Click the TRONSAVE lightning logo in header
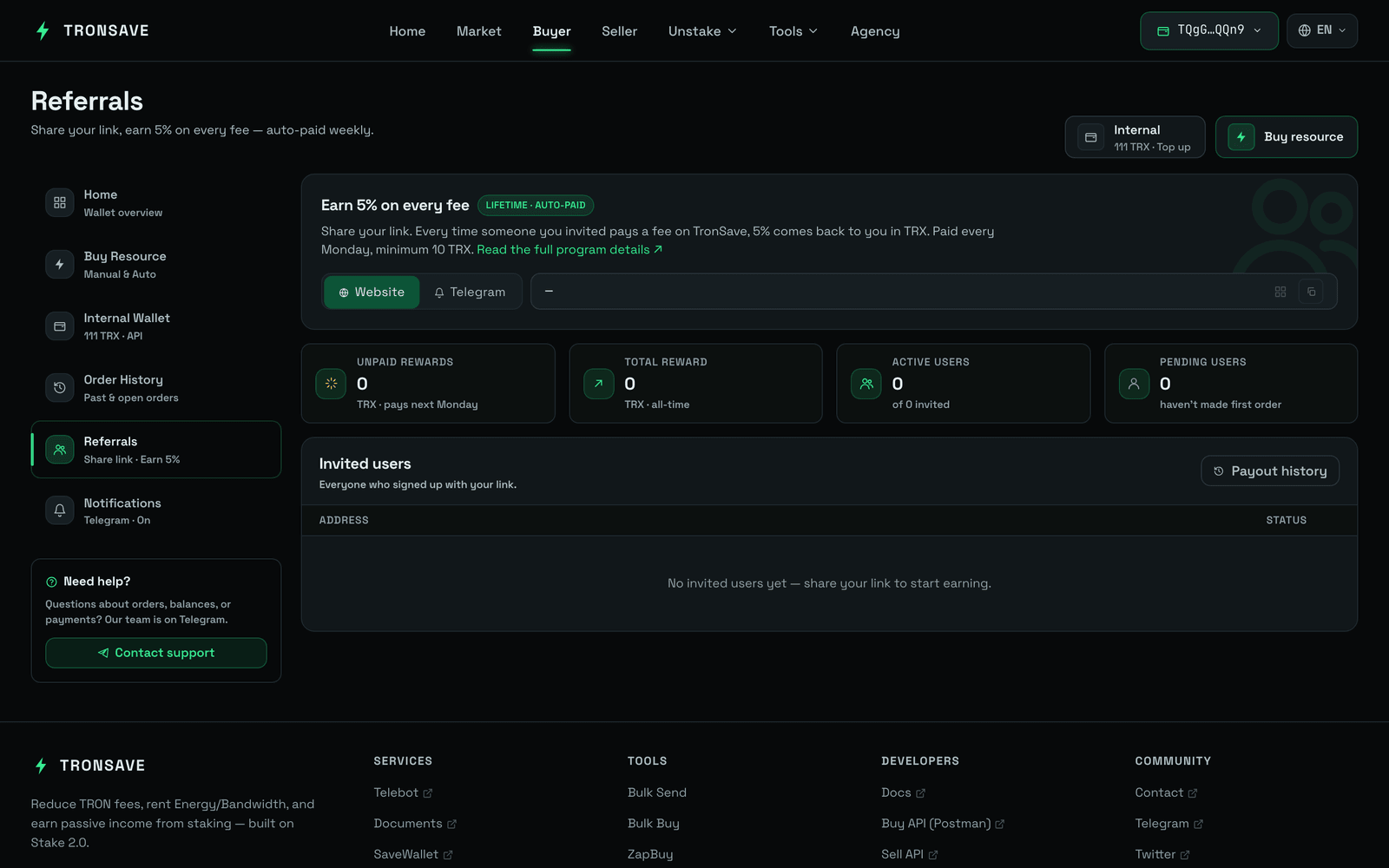This screenshot has width=1389, height=868. 43,31
